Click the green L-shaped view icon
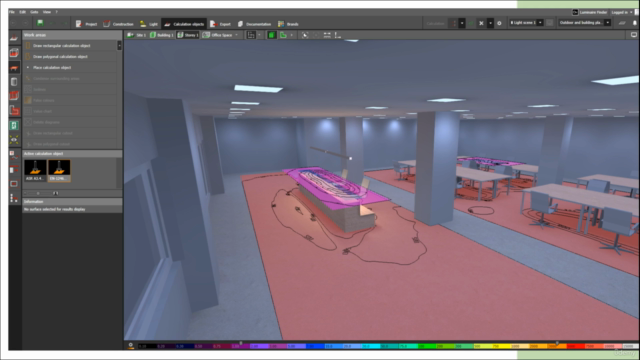 pos(283,35)
